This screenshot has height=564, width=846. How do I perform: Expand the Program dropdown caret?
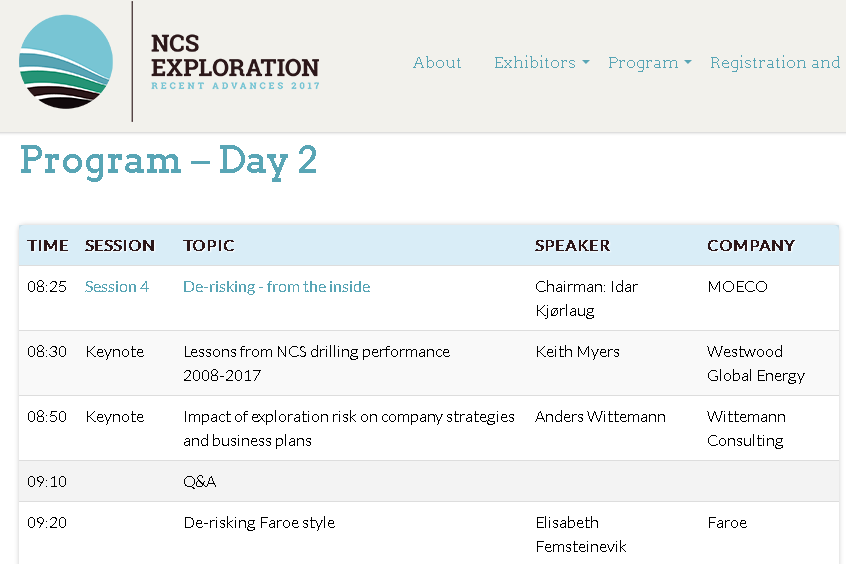click(688, 63)
